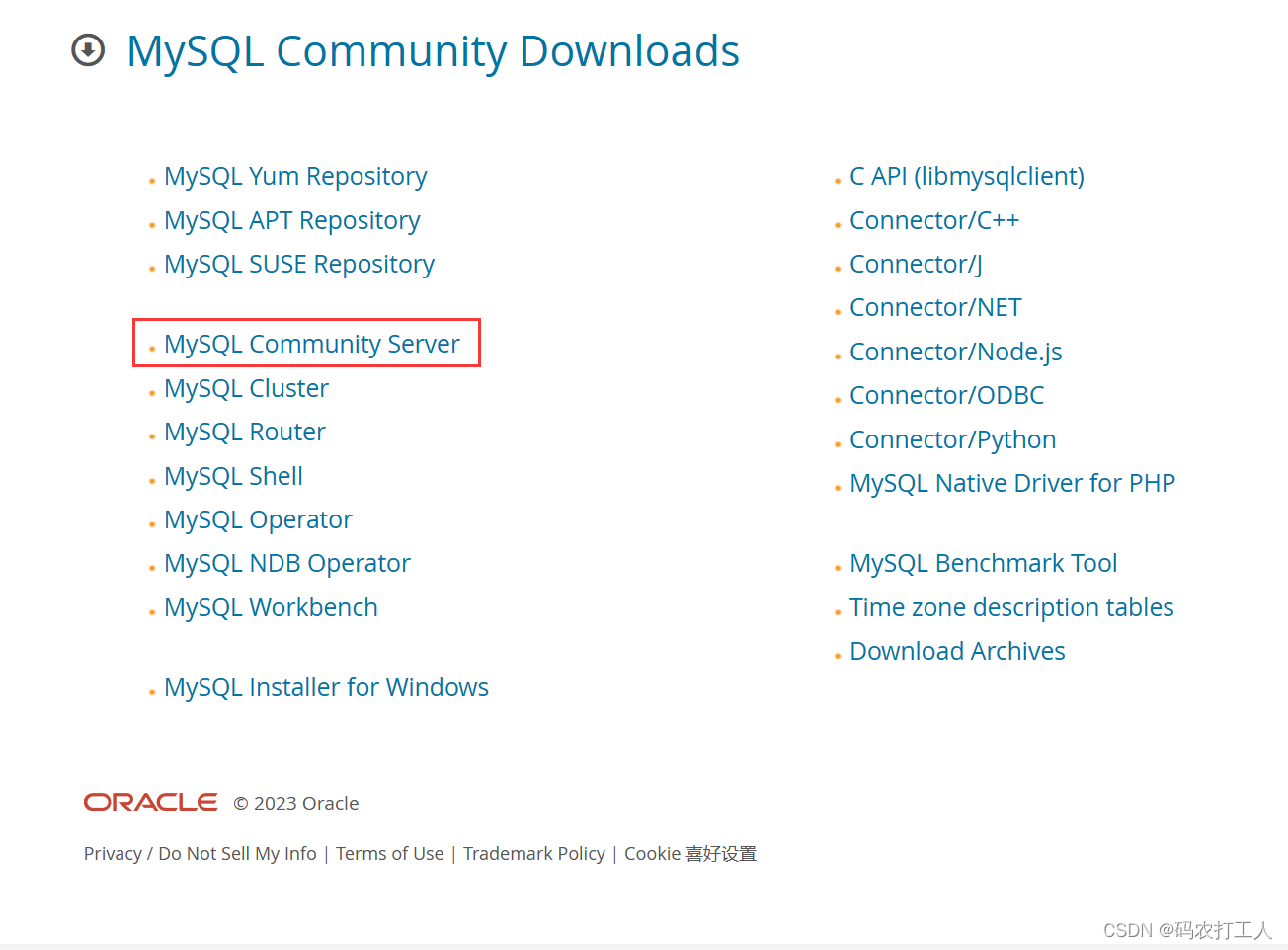
Task: Open the Connector/Node.js link
Action: click(956, 352)
